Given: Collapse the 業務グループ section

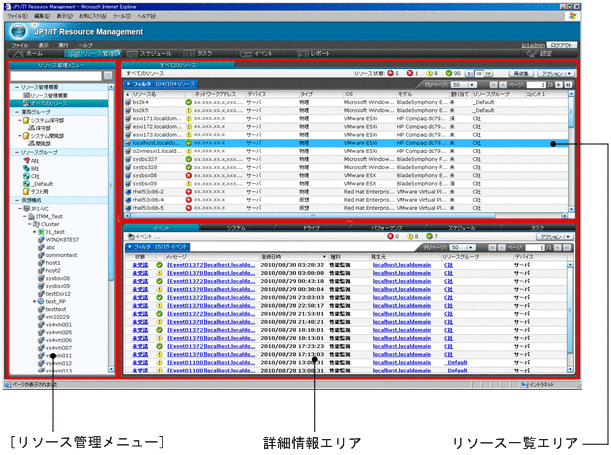Looking at the screenshot, I should pos(17,112).
